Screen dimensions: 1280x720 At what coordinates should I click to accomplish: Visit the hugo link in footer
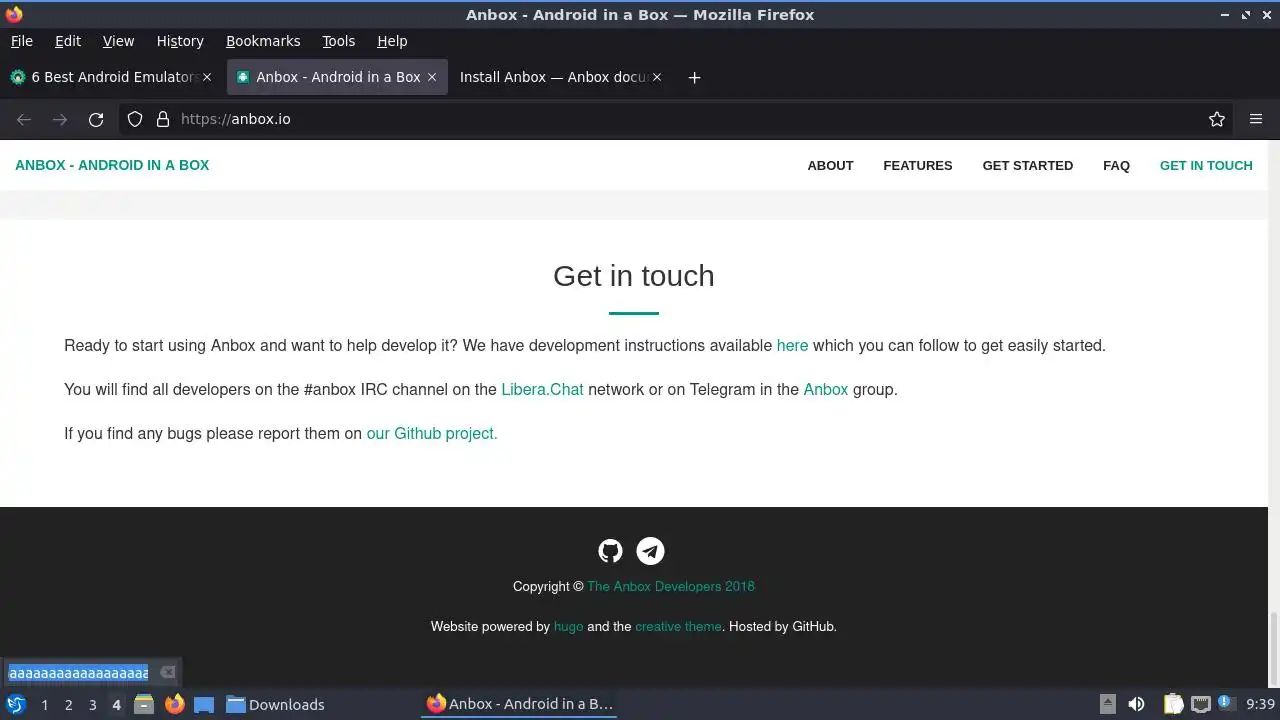pos(568,627)
